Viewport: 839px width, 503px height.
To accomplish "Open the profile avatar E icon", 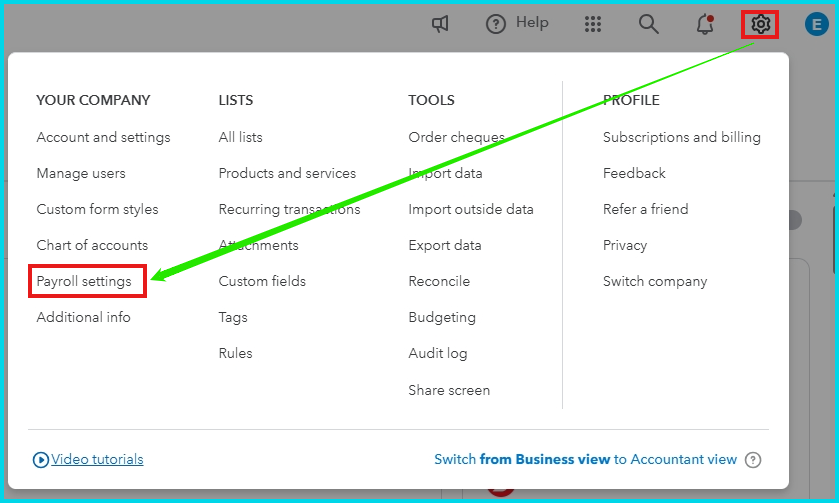I will click(x=816, y=24).
